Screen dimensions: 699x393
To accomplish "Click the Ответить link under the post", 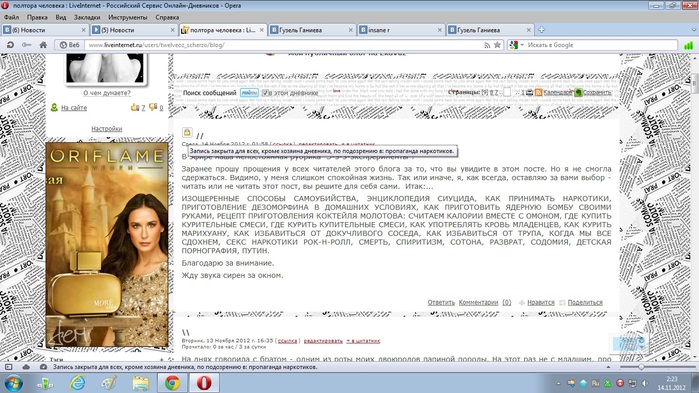I will 441,302.
